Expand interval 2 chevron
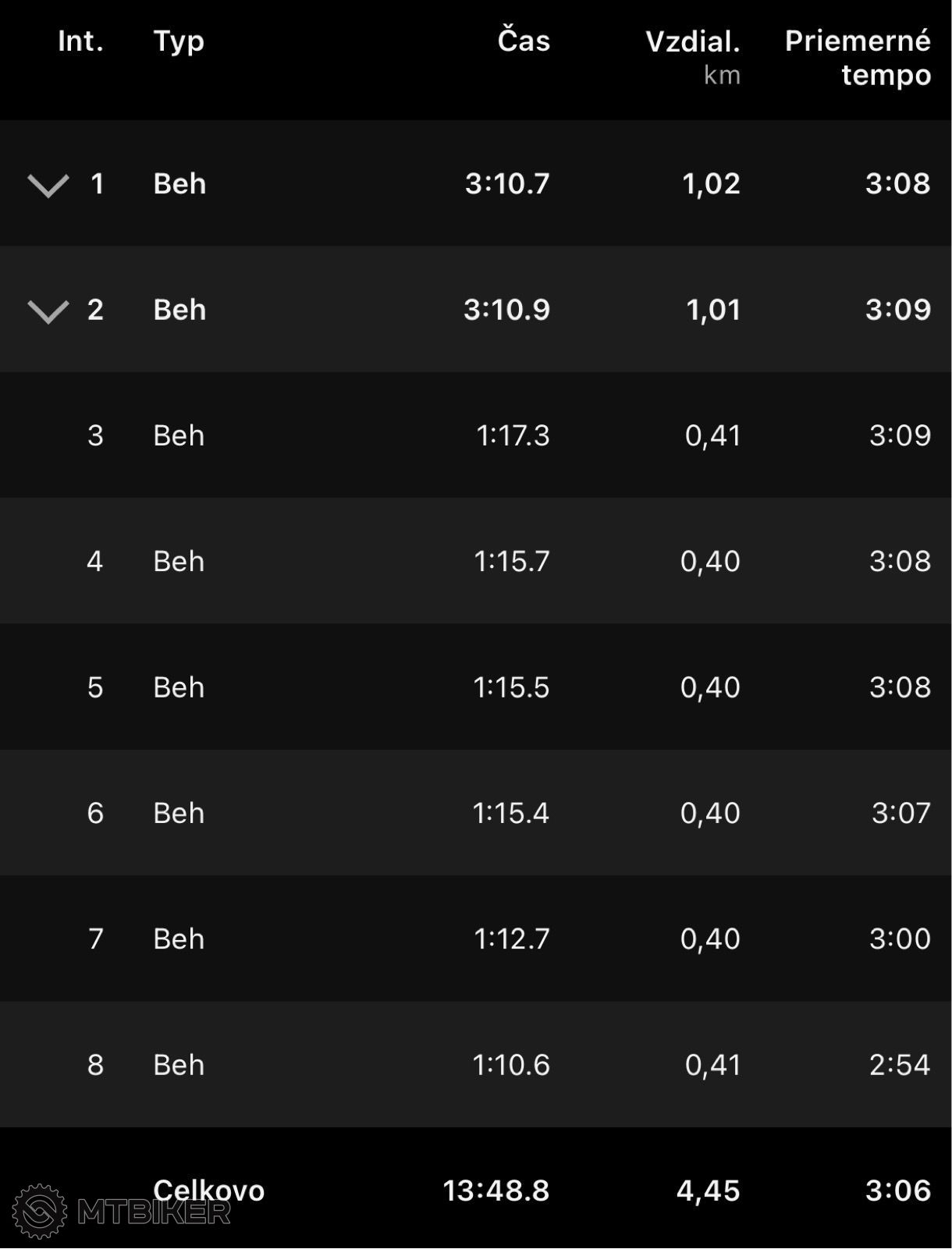 click(x=48, y=311)
